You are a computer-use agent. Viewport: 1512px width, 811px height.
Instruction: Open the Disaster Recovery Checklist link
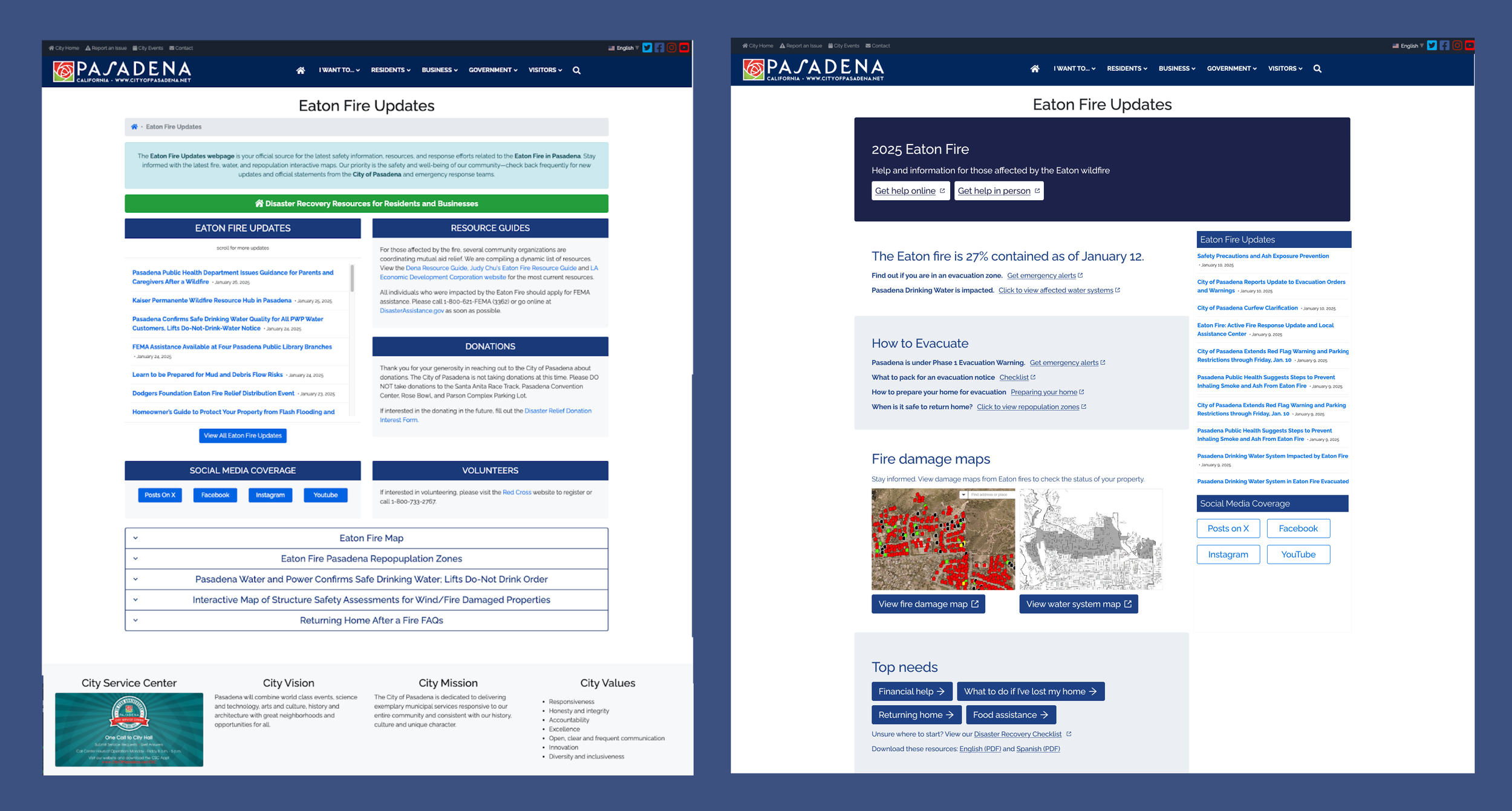tap(1017, 734)
